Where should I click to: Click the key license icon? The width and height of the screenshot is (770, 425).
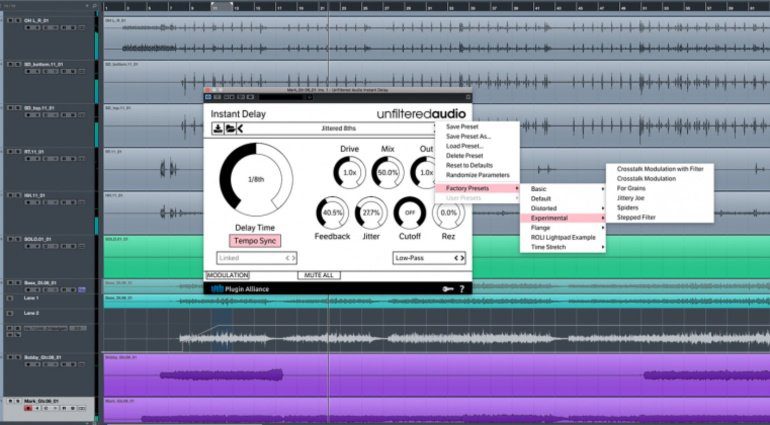click(446, 288)
